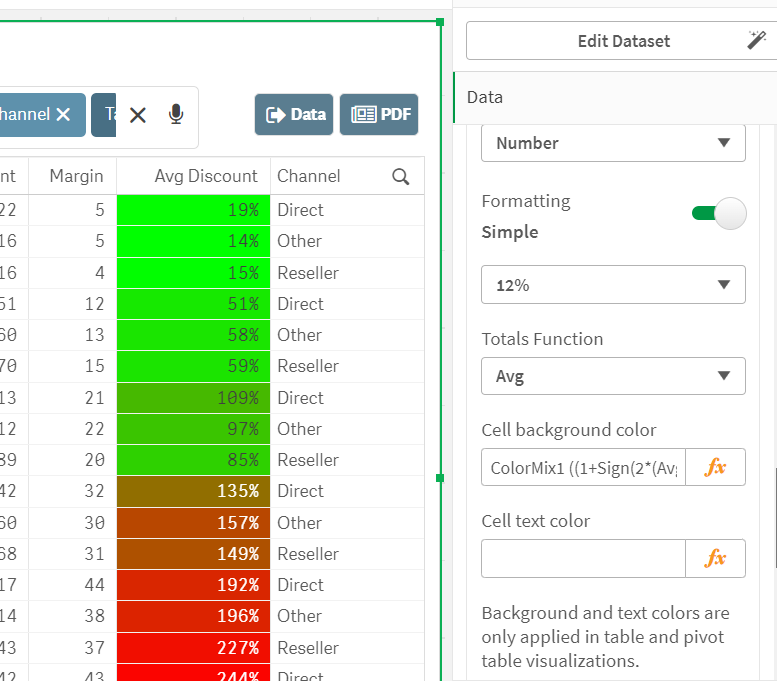Remove the Channel filter tag

(63, 114)
